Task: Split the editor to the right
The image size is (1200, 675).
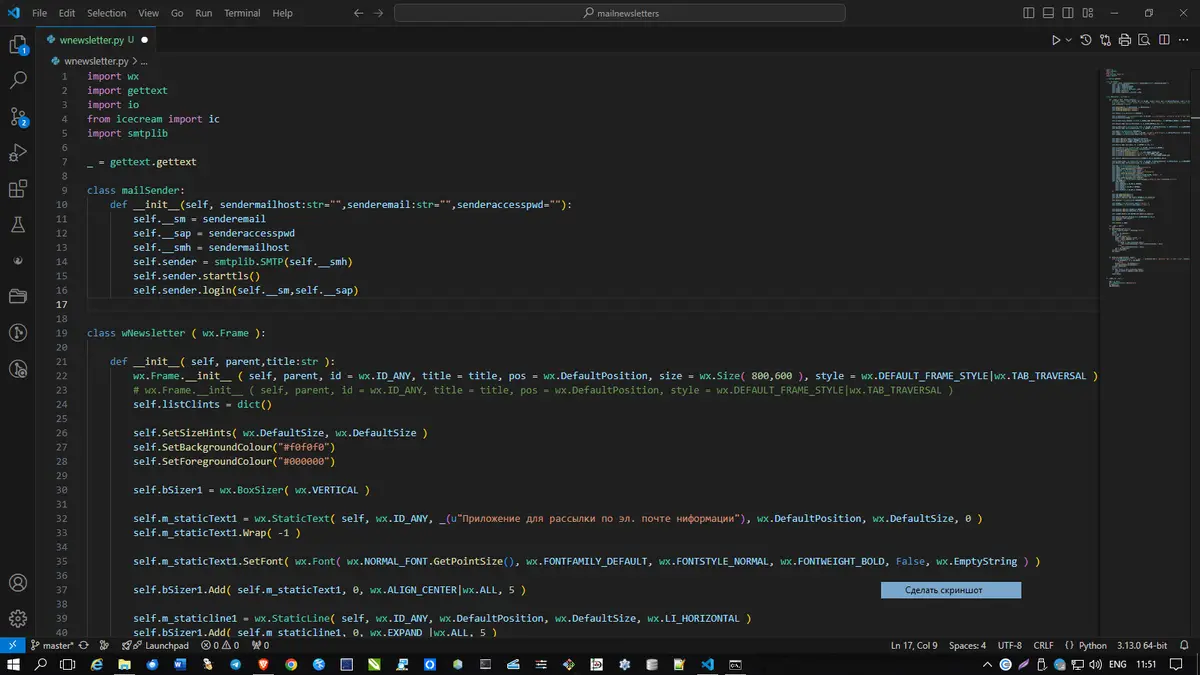Action: pyautogui.click(x=1162, y=40)
